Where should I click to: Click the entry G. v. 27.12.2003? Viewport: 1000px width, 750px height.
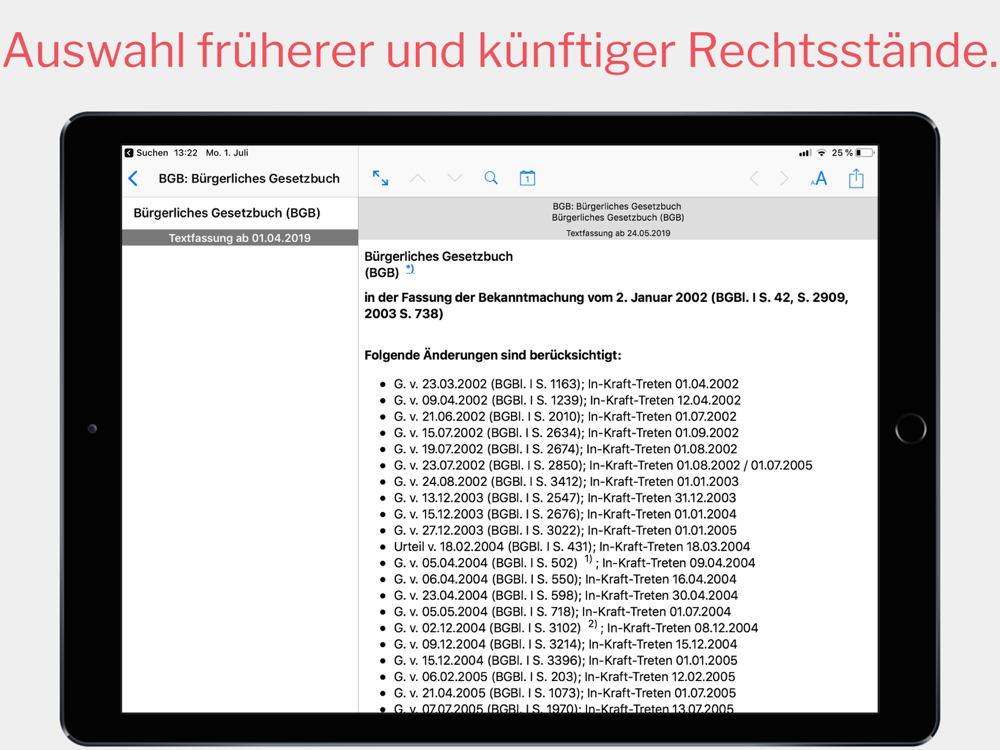click(x=565, y=531)
